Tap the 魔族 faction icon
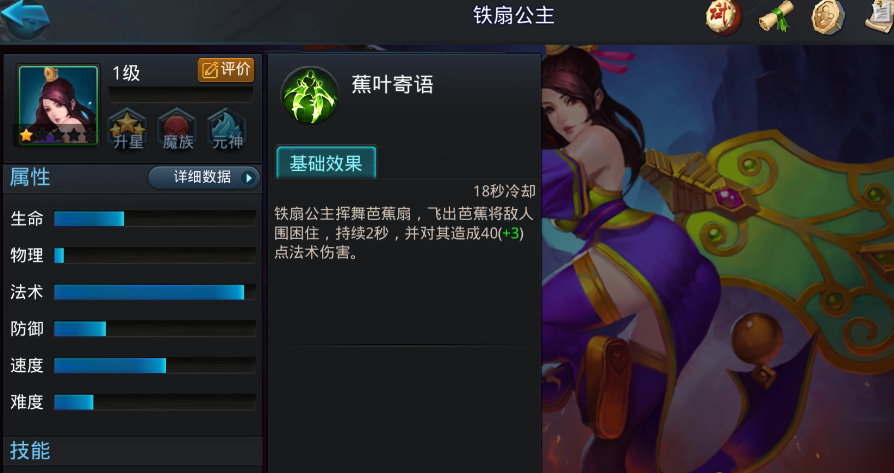Viewport: 894px width, 473px height. [178, 130]
